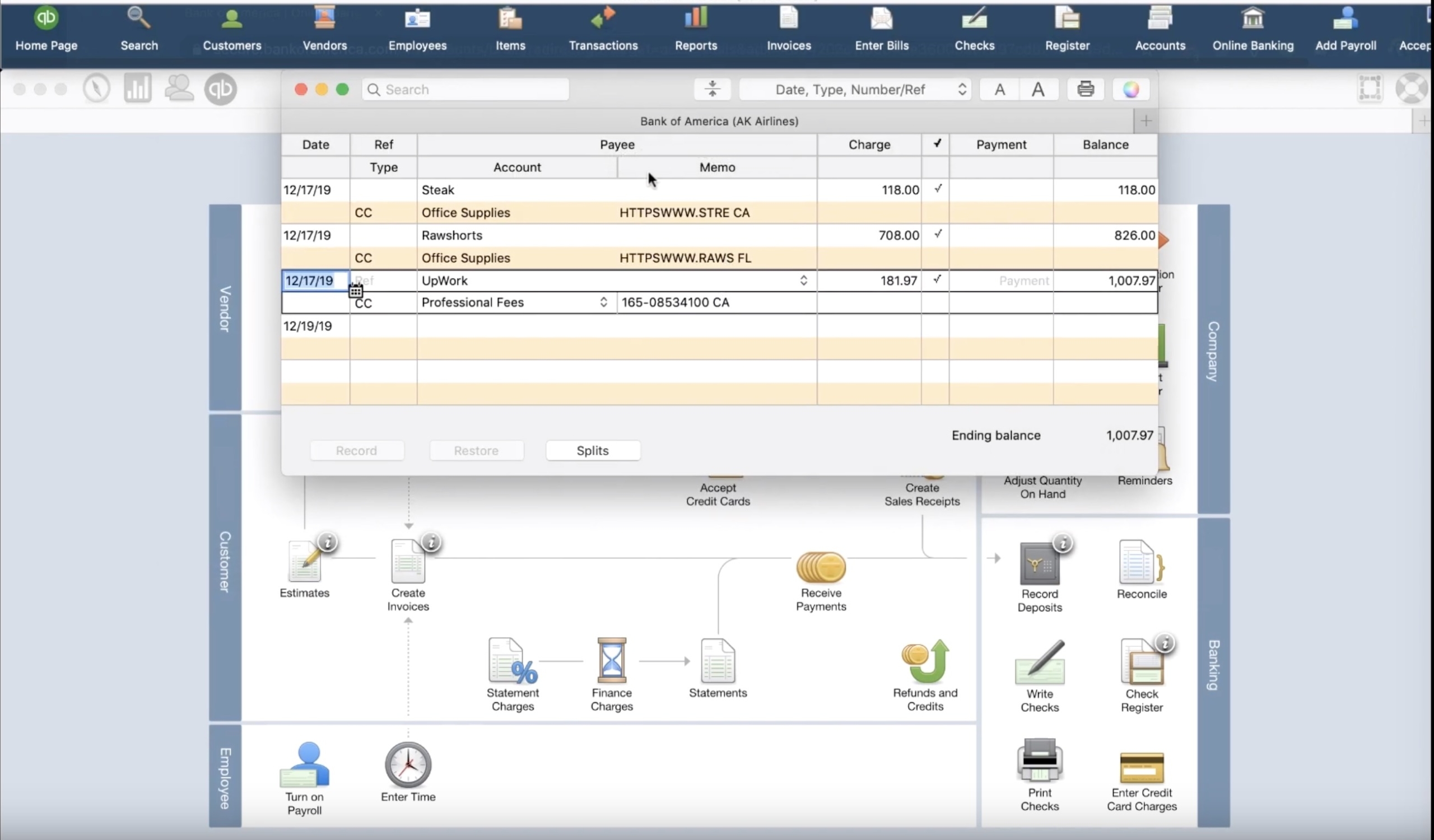Select the Vendor section tab
1434x840 pixels.
[225, 307]
